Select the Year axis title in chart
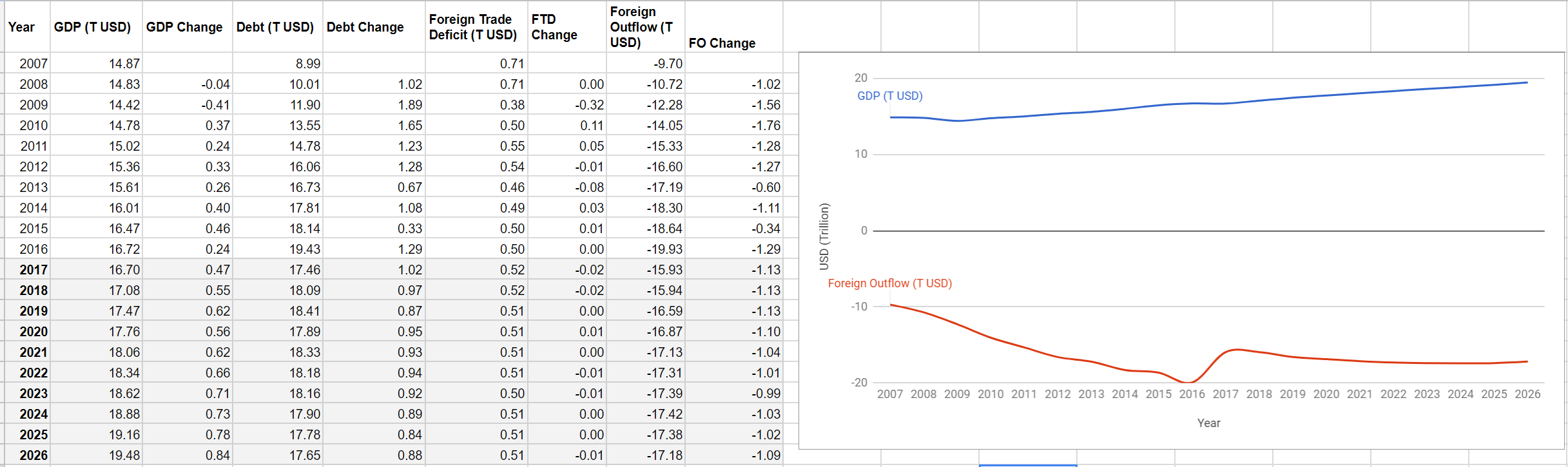 coord(1208,423)
